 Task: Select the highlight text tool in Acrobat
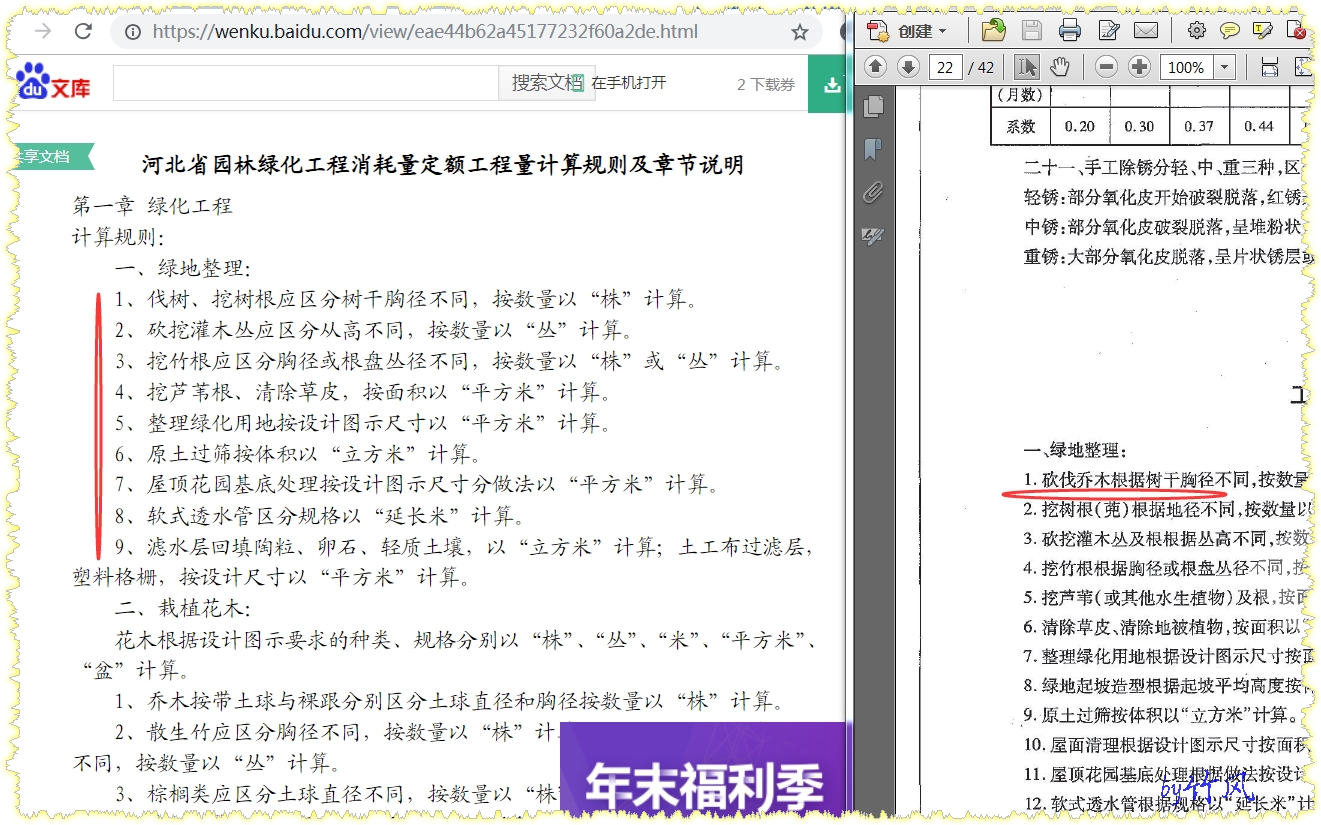coord(1263,30)
